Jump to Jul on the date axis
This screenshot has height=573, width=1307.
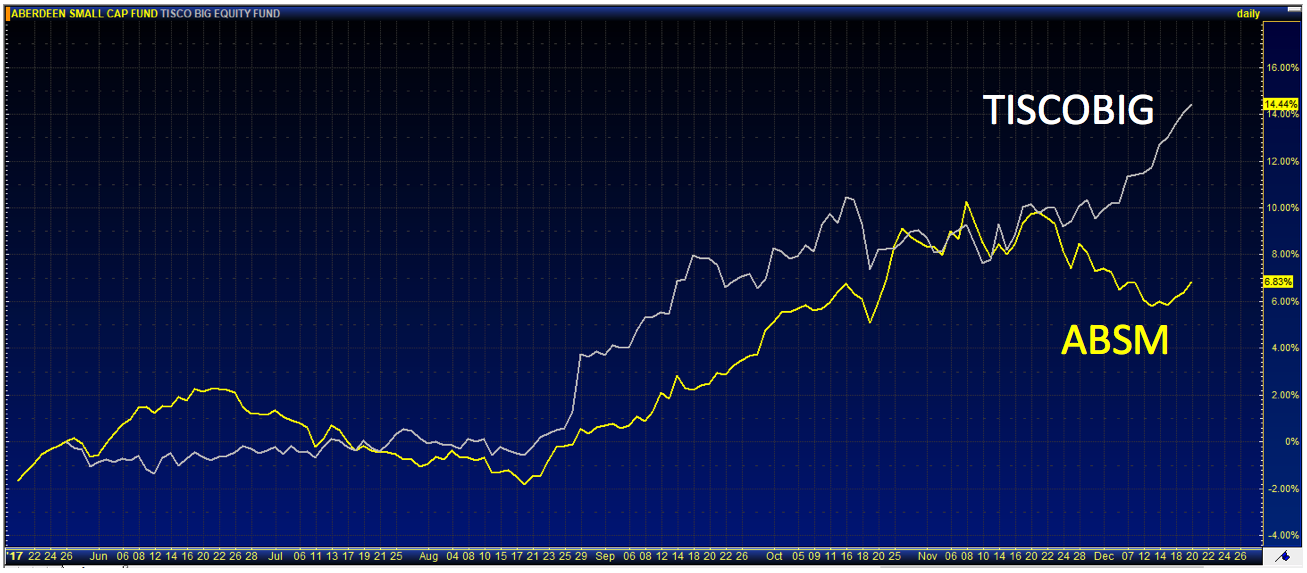coord(277,555)
